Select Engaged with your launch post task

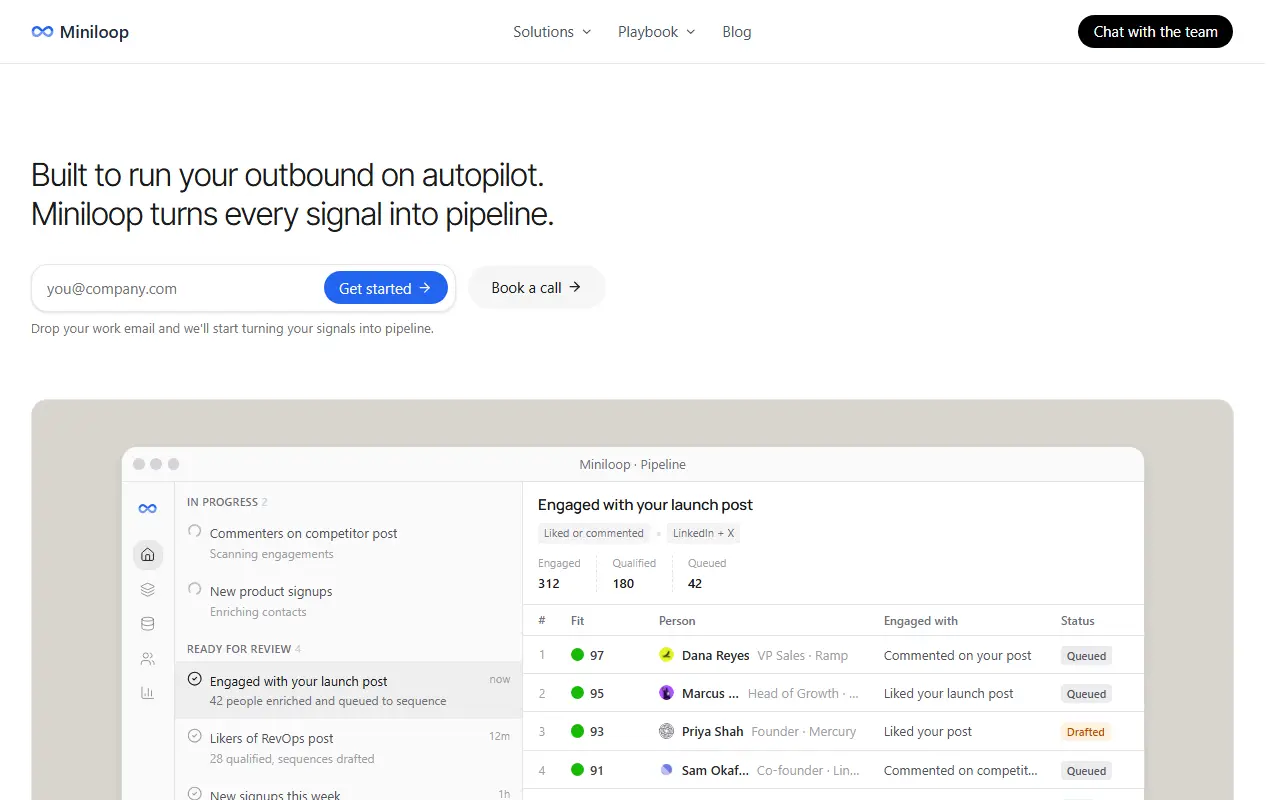pos(348,690)
